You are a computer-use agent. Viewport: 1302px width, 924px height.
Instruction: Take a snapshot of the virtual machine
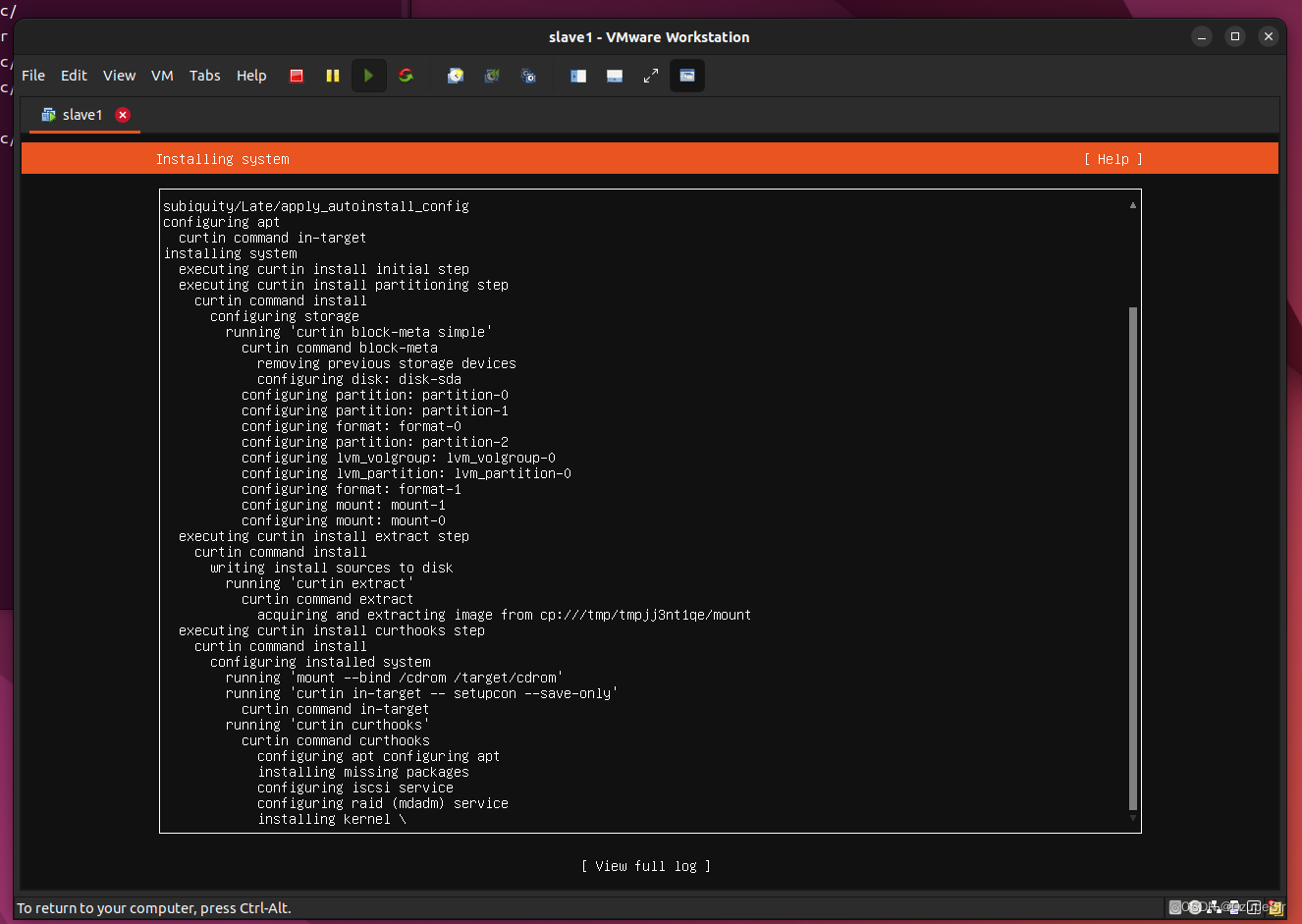pos(456,76)
